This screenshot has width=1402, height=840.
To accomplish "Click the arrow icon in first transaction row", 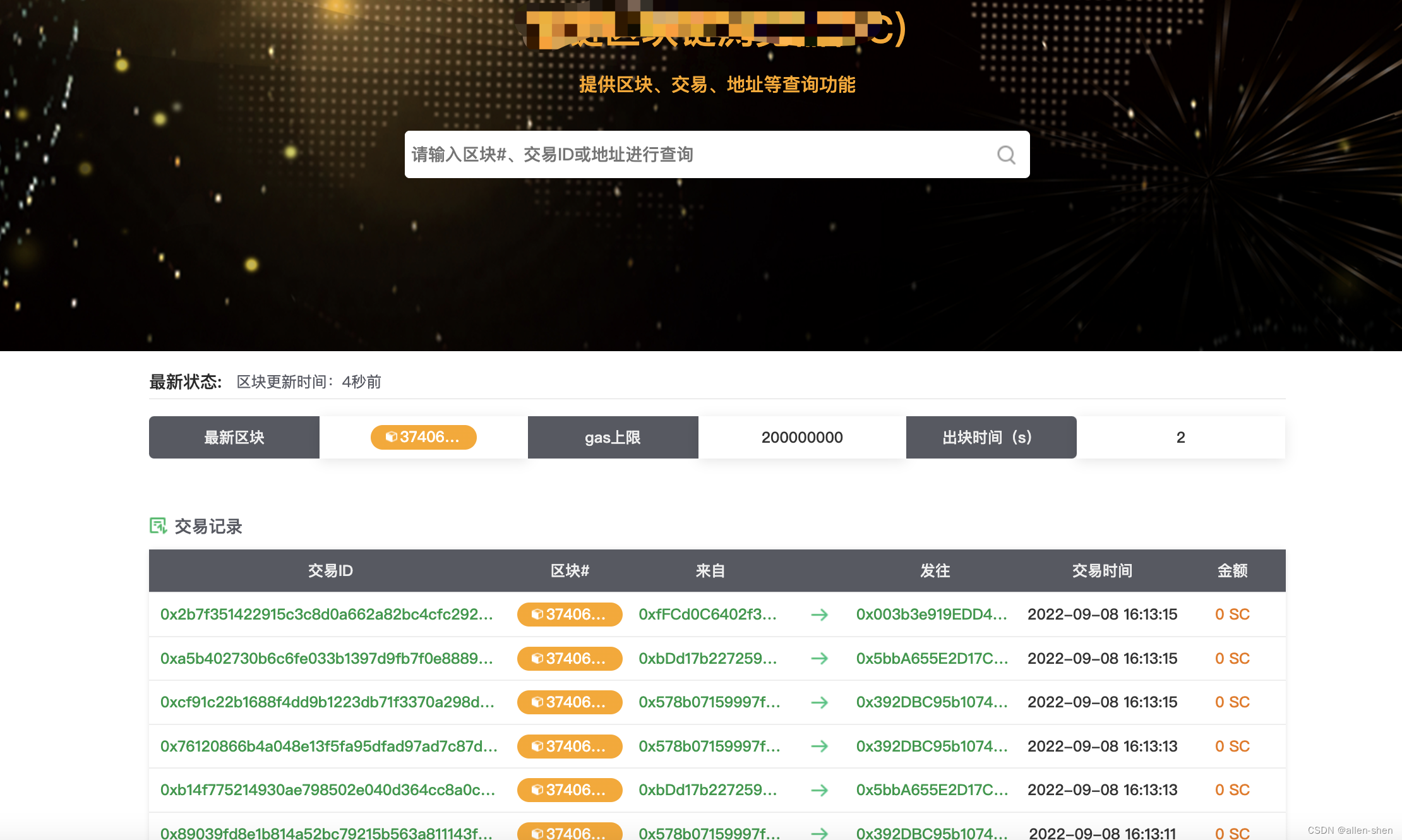I will (x=819, y=615).
